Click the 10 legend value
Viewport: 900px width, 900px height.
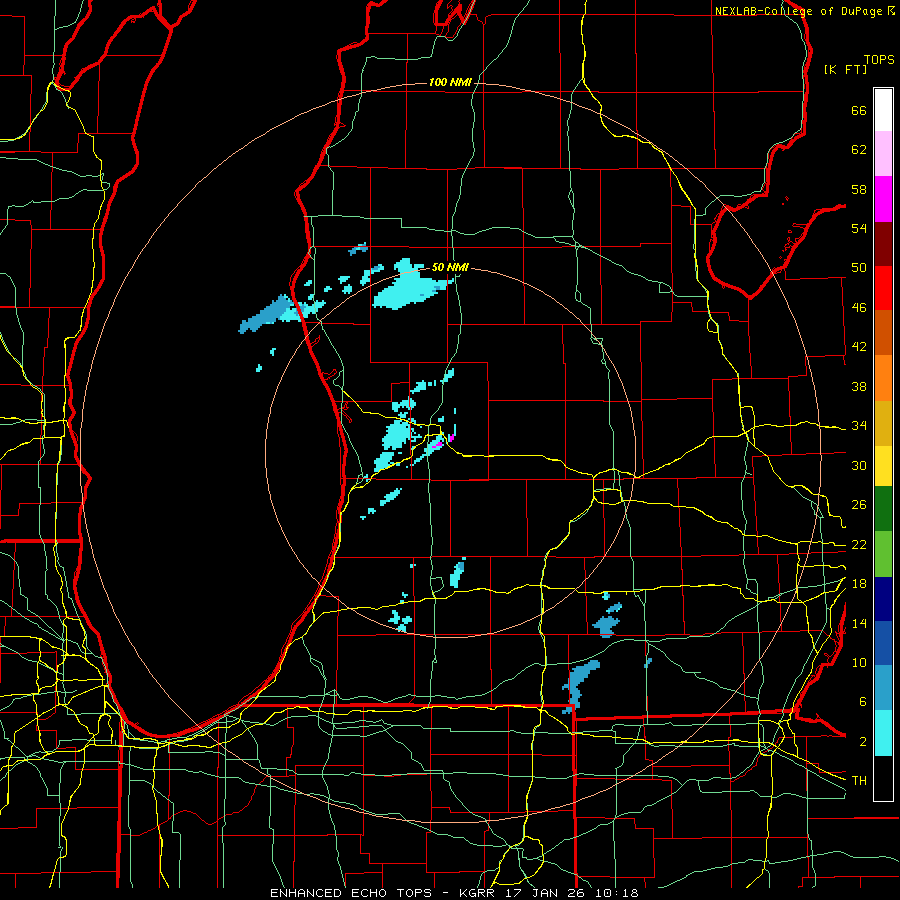pyautogui.click(x=859, y=663)
